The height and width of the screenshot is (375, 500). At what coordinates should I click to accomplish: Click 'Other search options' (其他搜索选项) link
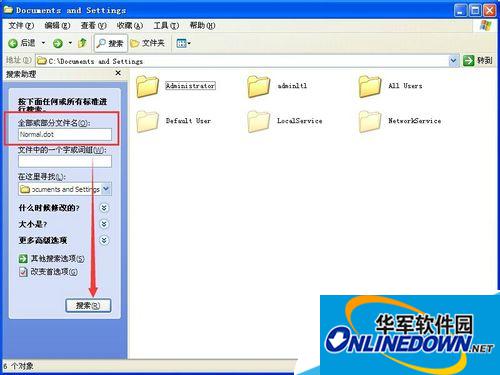57,258
